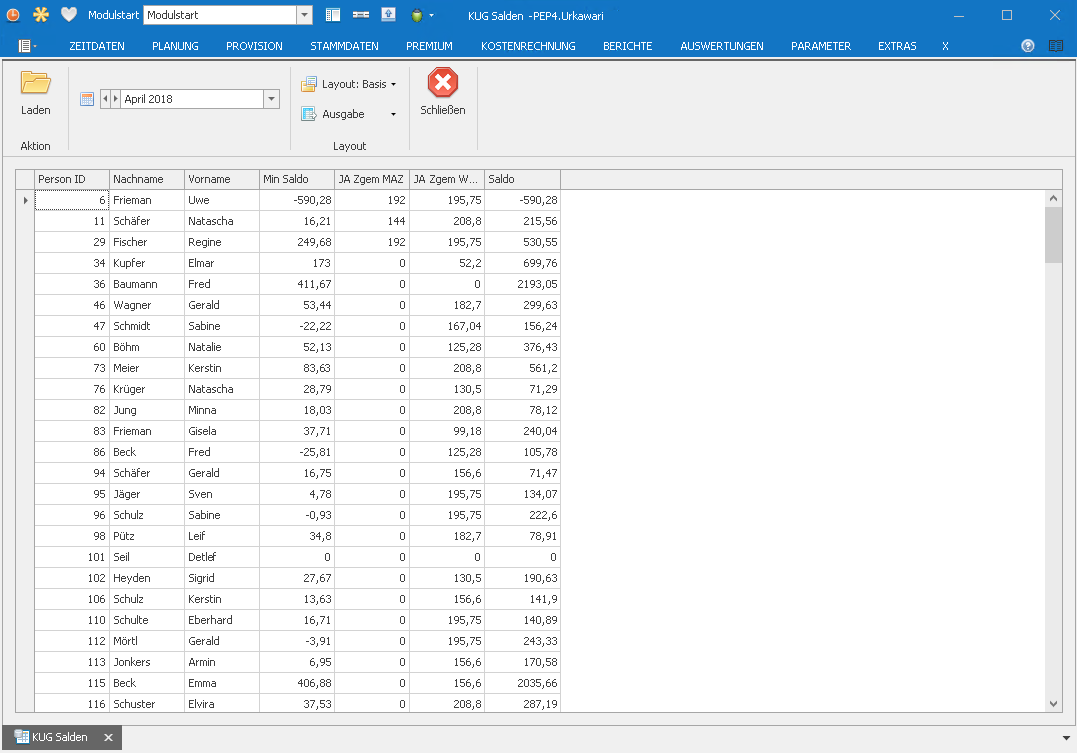This screenshot has height=753, width=1077.
Task: Click the yellow asterisk icon
Action: 40,15
